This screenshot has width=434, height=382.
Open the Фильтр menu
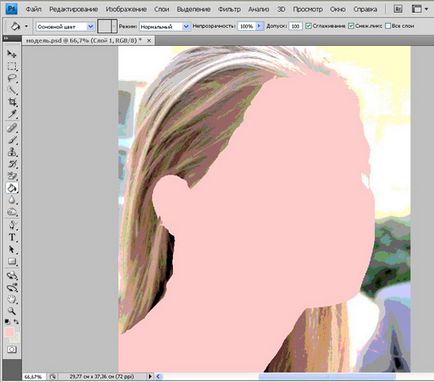[x=229, y=9]
